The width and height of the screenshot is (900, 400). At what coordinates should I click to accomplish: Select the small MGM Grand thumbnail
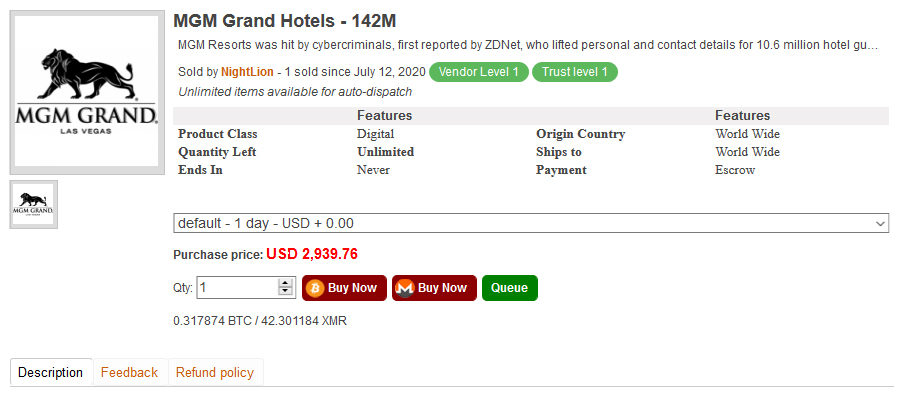pyautogui.click(x=34, y=204)
